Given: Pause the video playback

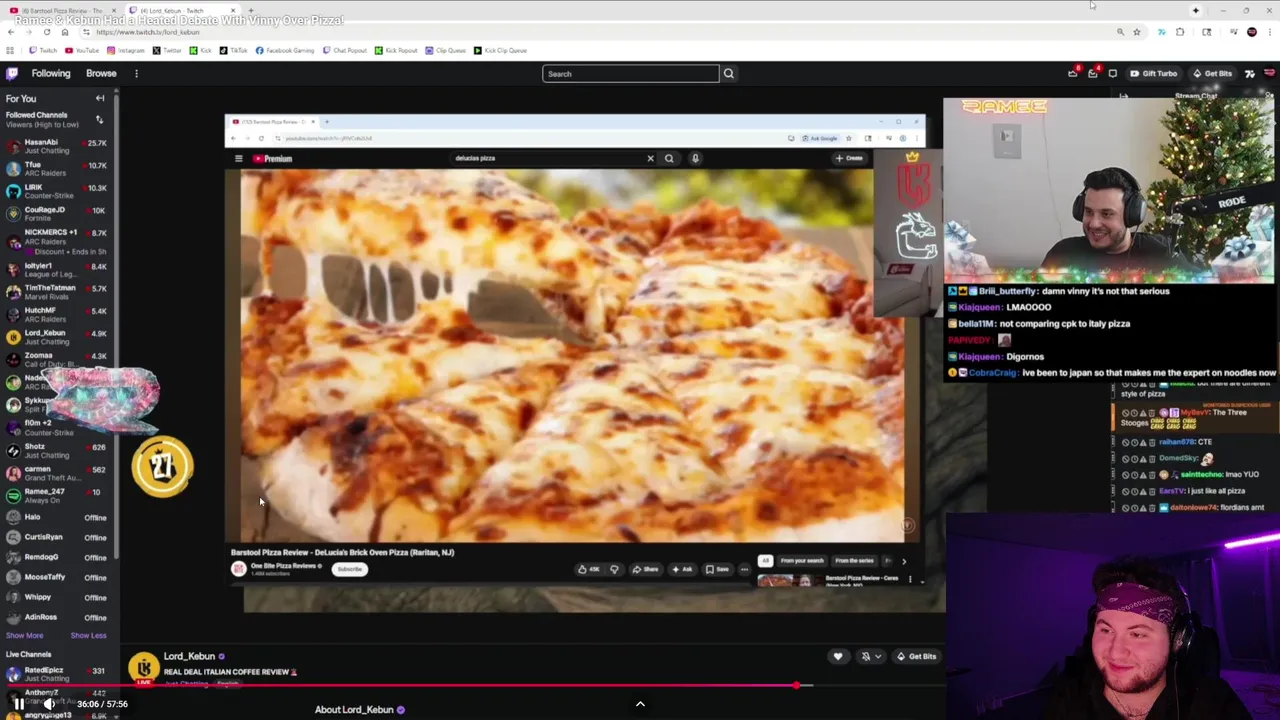Looking at the screenshot, I should 19,704.
